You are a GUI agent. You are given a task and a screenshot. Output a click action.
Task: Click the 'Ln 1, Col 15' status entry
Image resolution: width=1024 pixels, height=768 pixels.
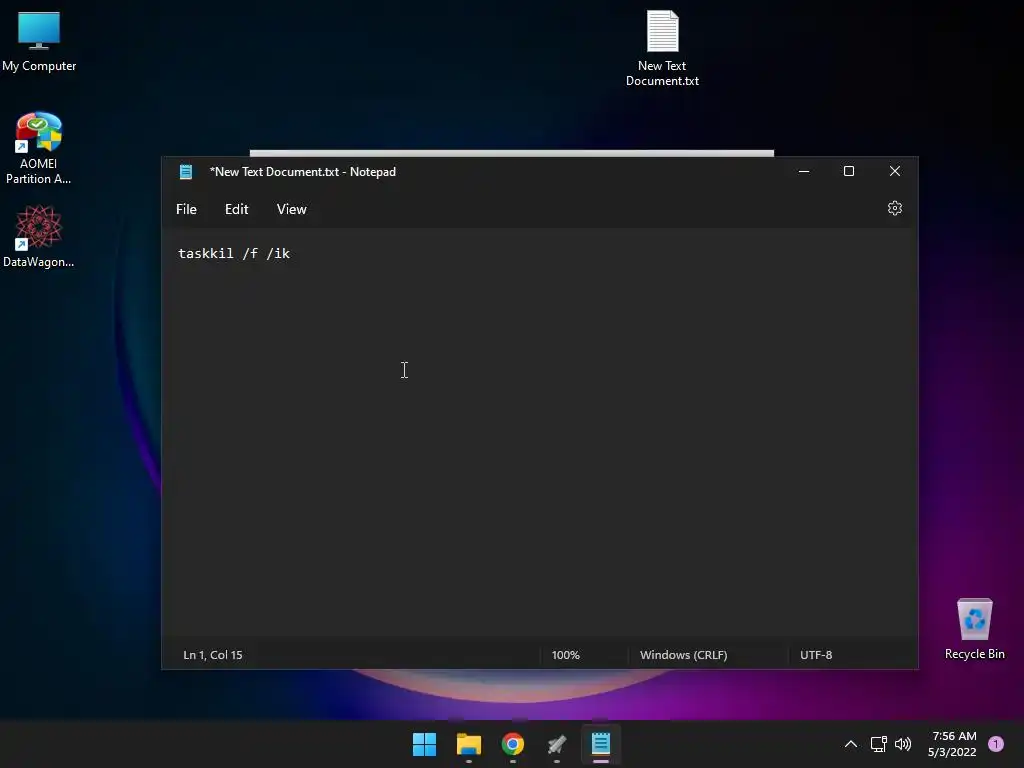tap(213, 654)
